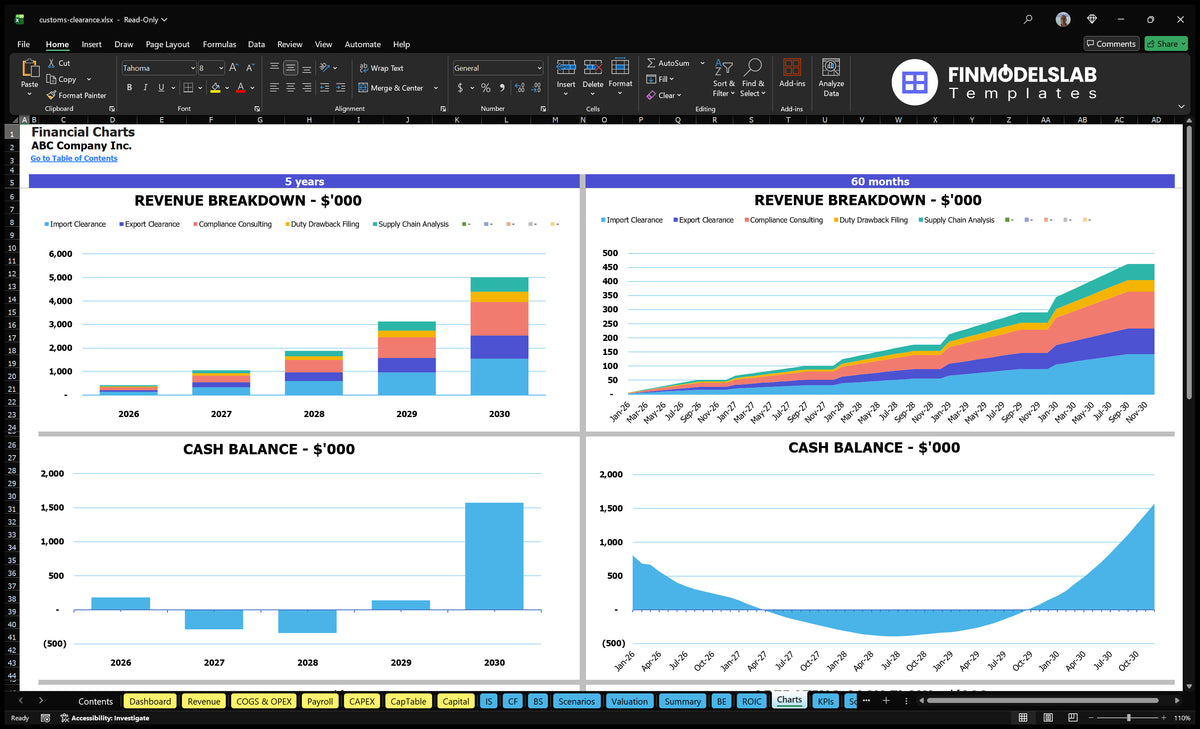
Task: Follow the Go to Table of Contents link
Action: coord(74,158)
